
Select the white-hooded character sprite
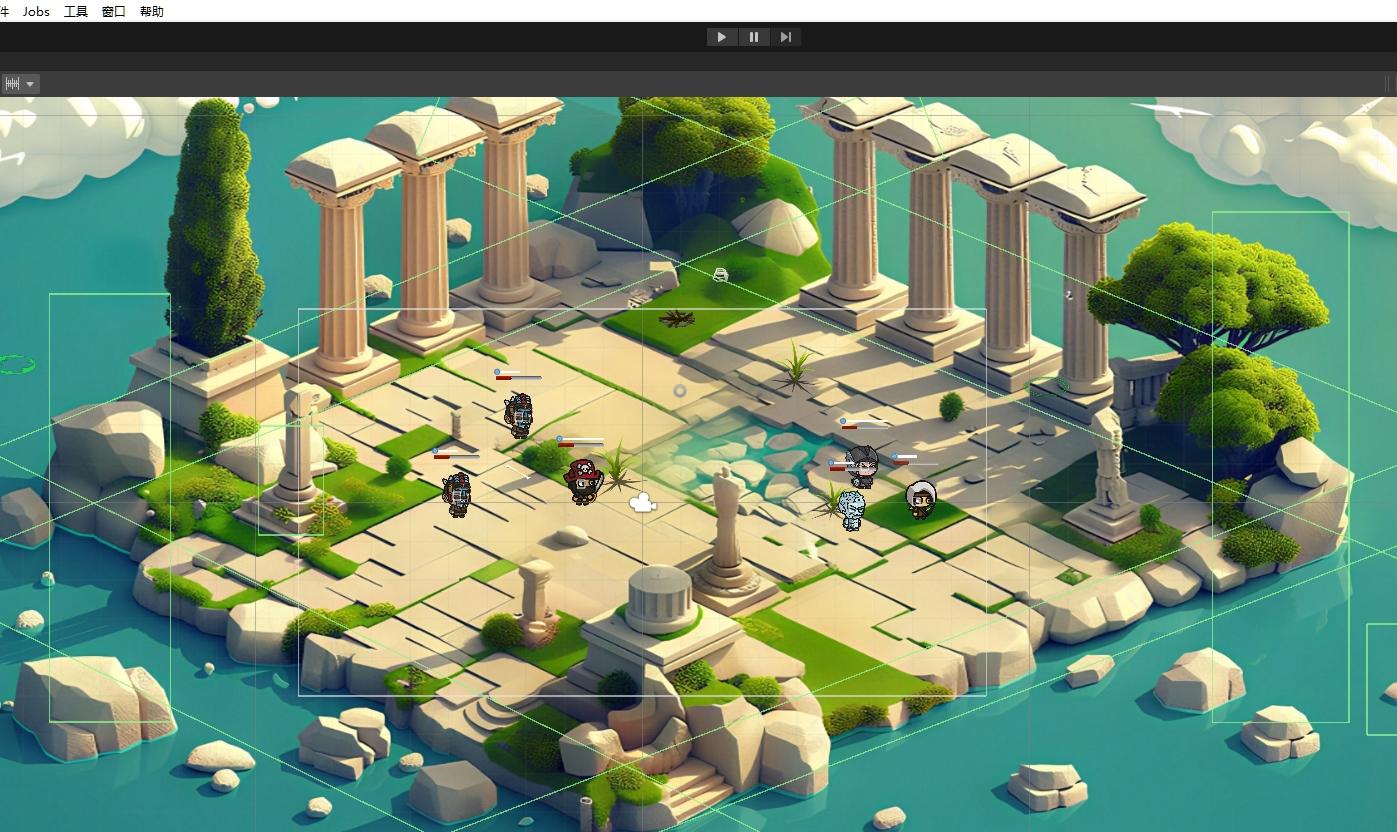pos(921,498)
